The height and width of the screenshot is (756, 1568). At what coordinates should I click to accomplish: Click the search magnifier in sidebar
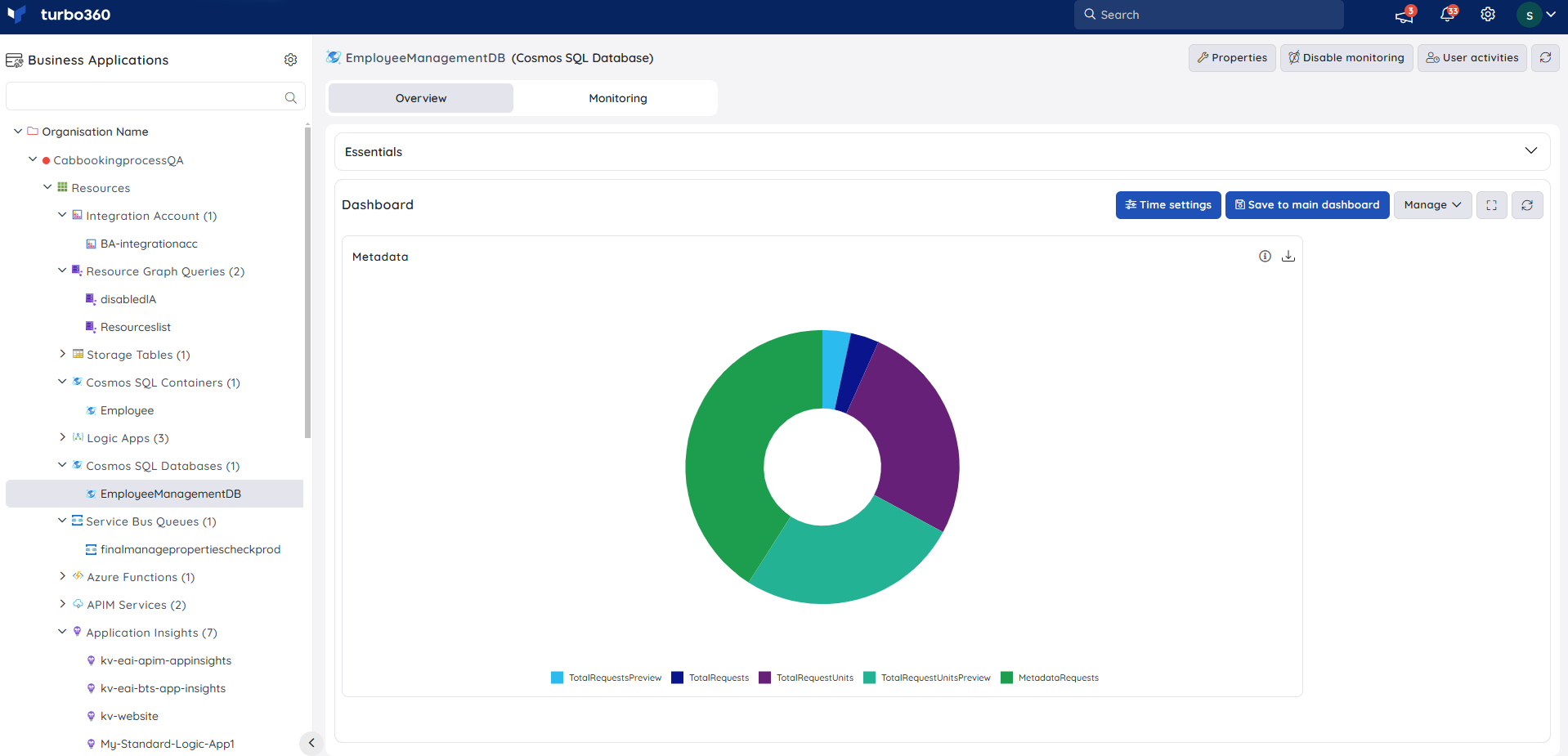(x=290, y=97)
